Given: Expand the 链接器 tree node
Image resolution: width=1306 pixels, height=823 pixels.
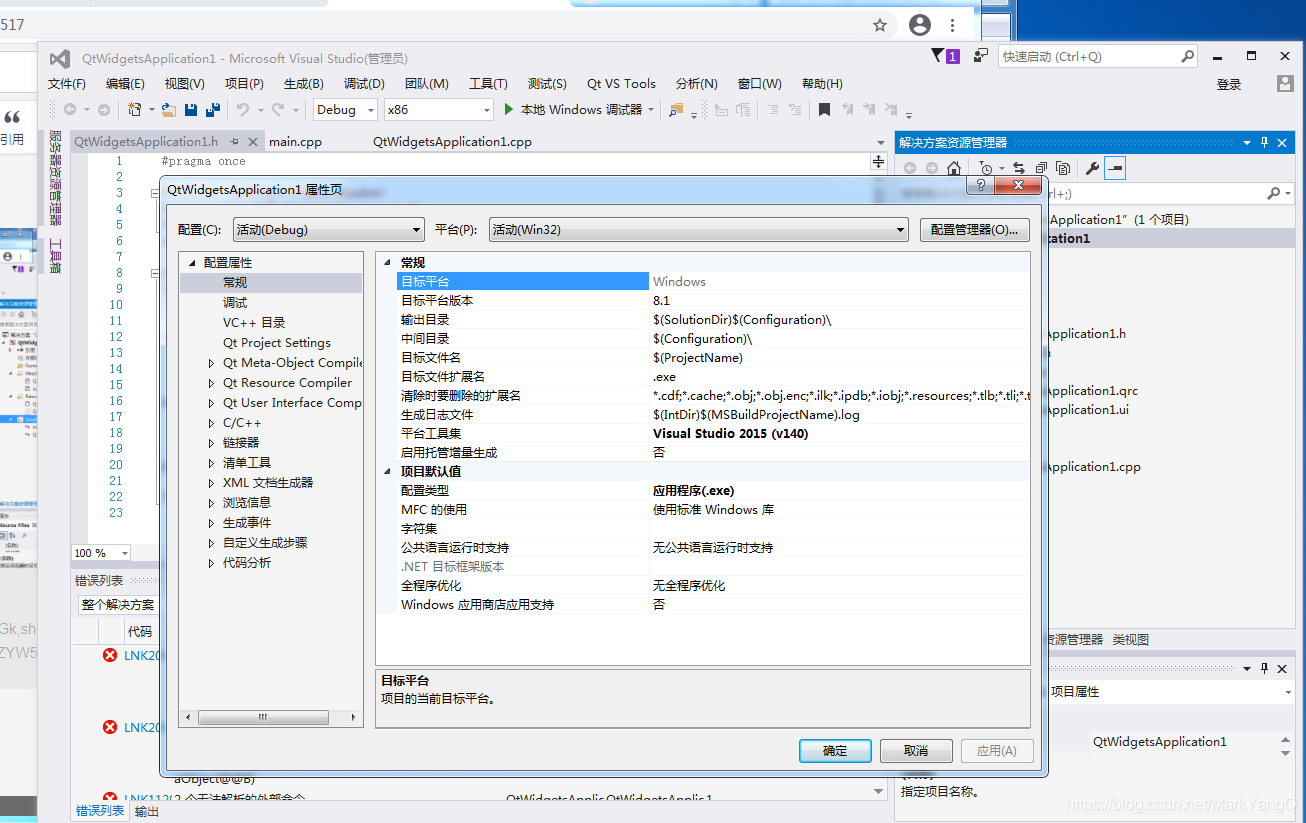Looking at the screenshot, I should point(211,443).
